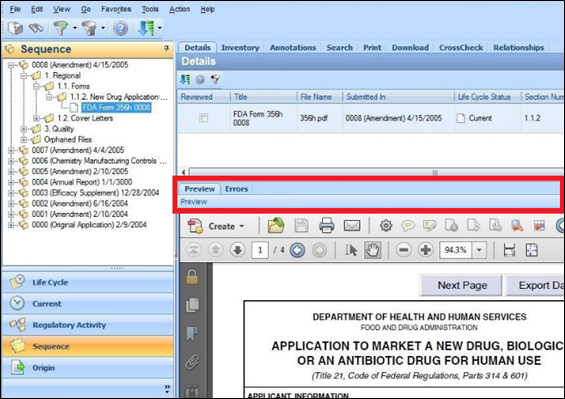Click the email envelope icon in PDF toolbar
The image size is (565, 399).
352,226
